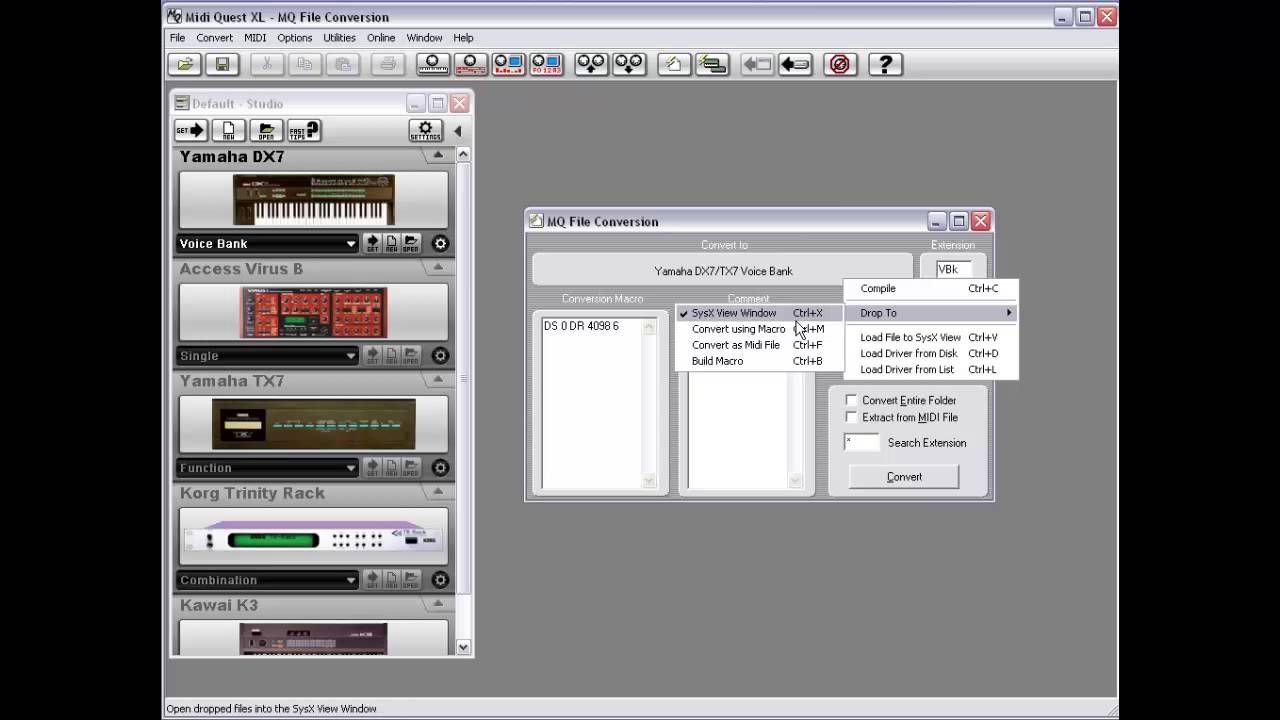Open the MIDI menu
This screenshot has width=1280, height=720.
pyautogui.click(x=255, y=37)
